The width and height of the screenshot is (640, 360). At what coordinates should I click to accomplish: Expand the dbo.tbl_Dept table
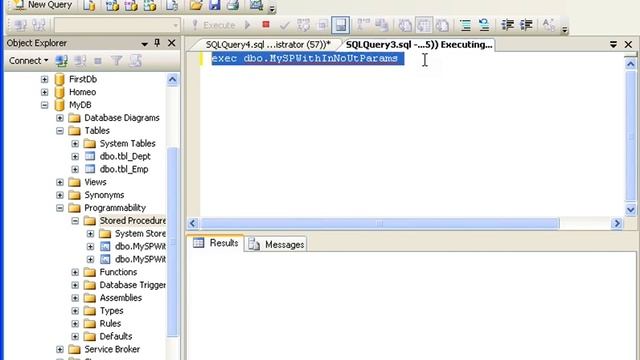click(x=75, y=156)
